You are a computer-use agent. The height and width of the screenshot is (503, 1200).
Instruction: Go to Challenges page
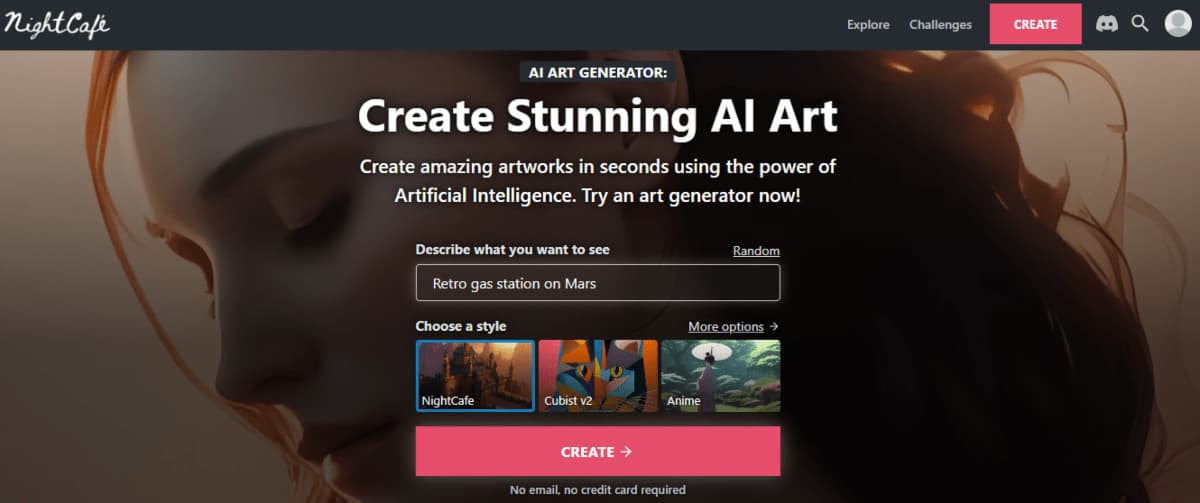pyautogui.click(x=940, y=25)
